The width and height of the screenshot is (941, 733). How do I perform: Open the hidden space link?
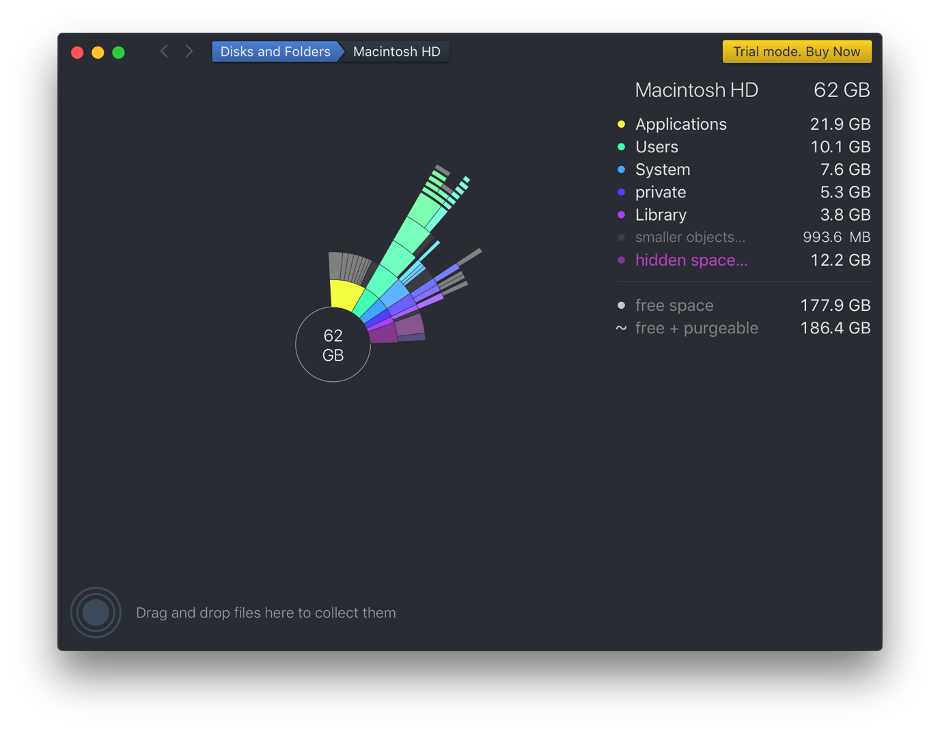[691, 260]
